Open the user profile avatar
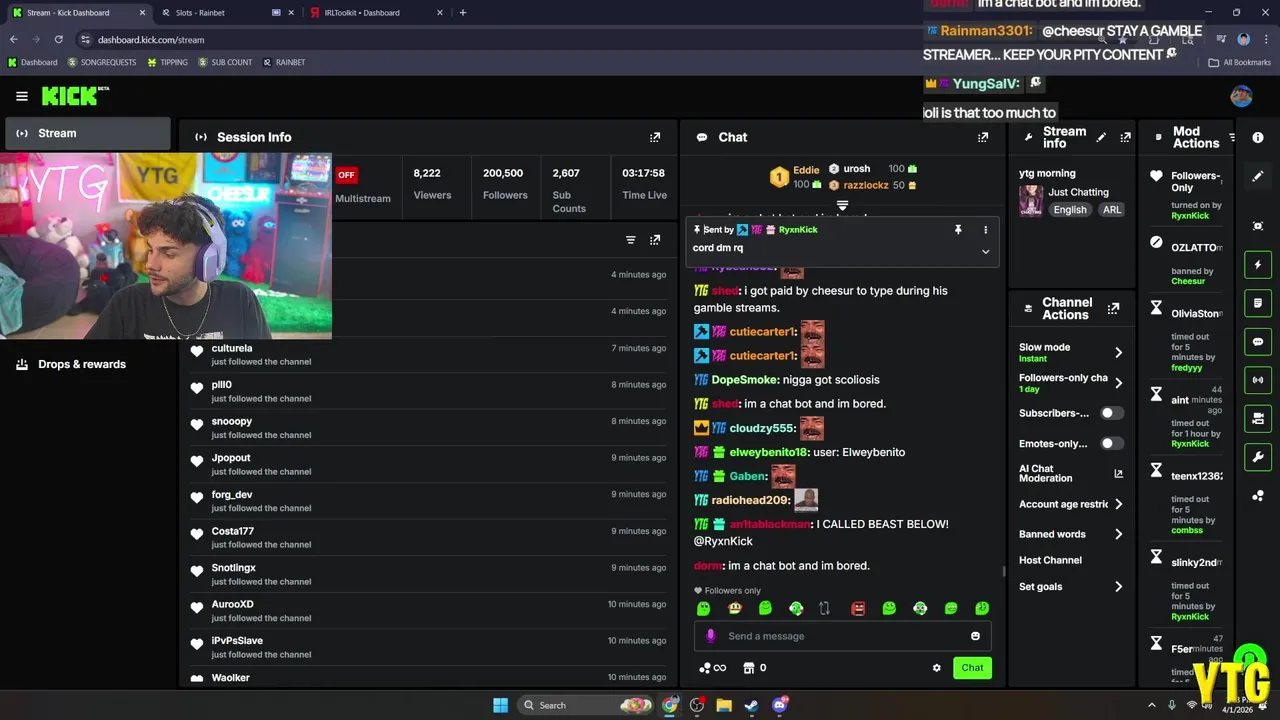 tap(1241, 96)
